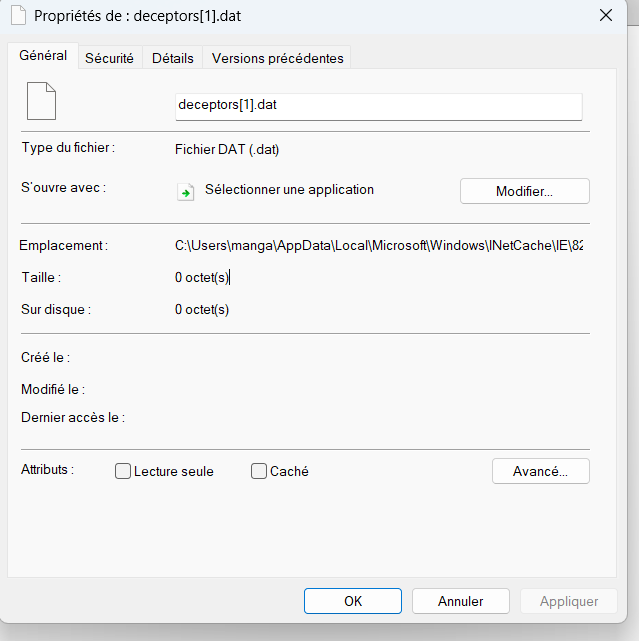Screen dimensions: 639x641
Task: Open the Versions précédentes tab
Action: (x=277, y=58)
